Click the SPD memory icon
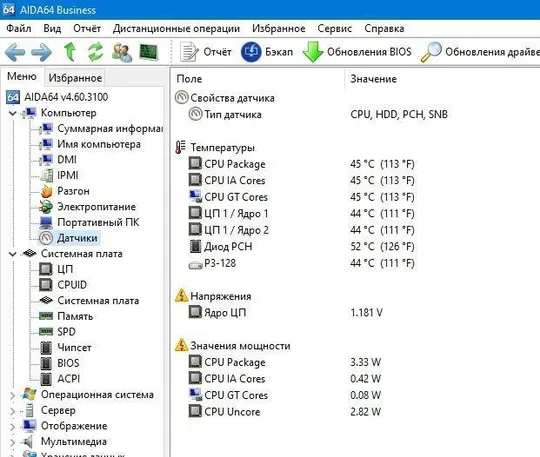The image size is (540, 457). tap(46, 332)
